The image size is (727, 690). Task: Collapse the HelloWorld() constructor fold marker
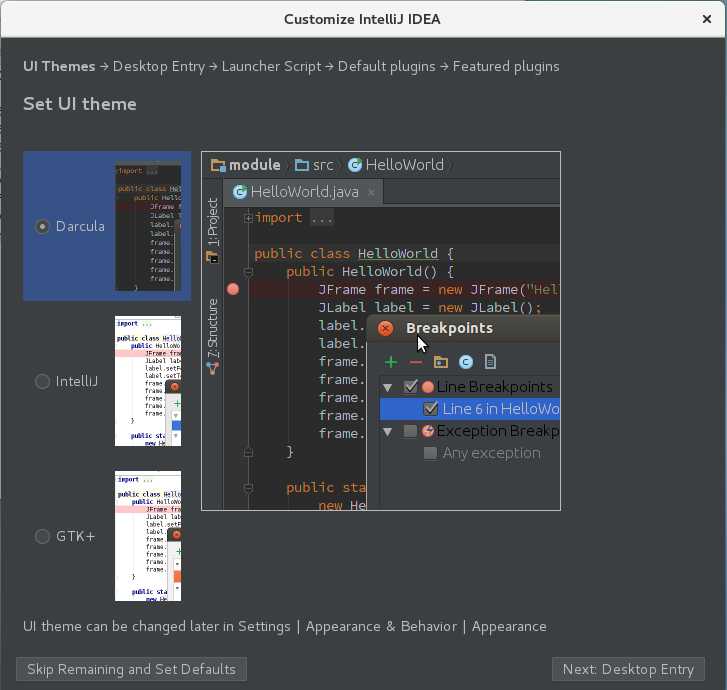pos(248,272)
